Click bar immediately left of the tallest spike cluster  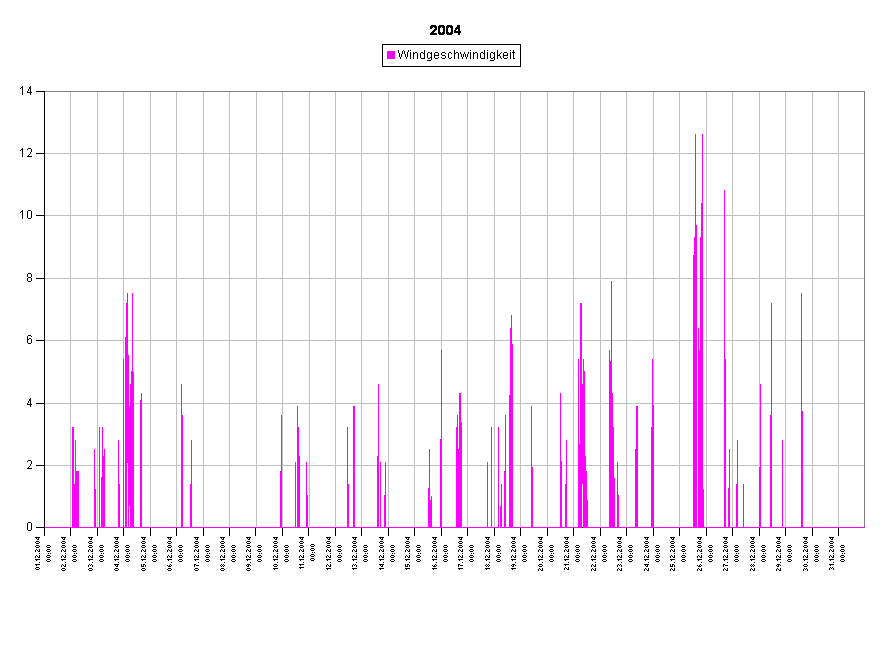652,440
